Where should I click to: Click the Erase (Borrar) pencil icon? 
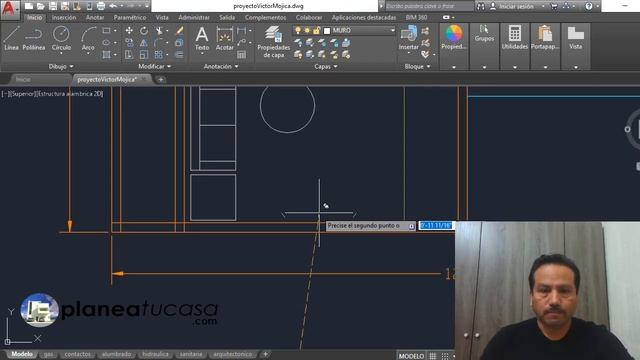[x=179, y=31]
